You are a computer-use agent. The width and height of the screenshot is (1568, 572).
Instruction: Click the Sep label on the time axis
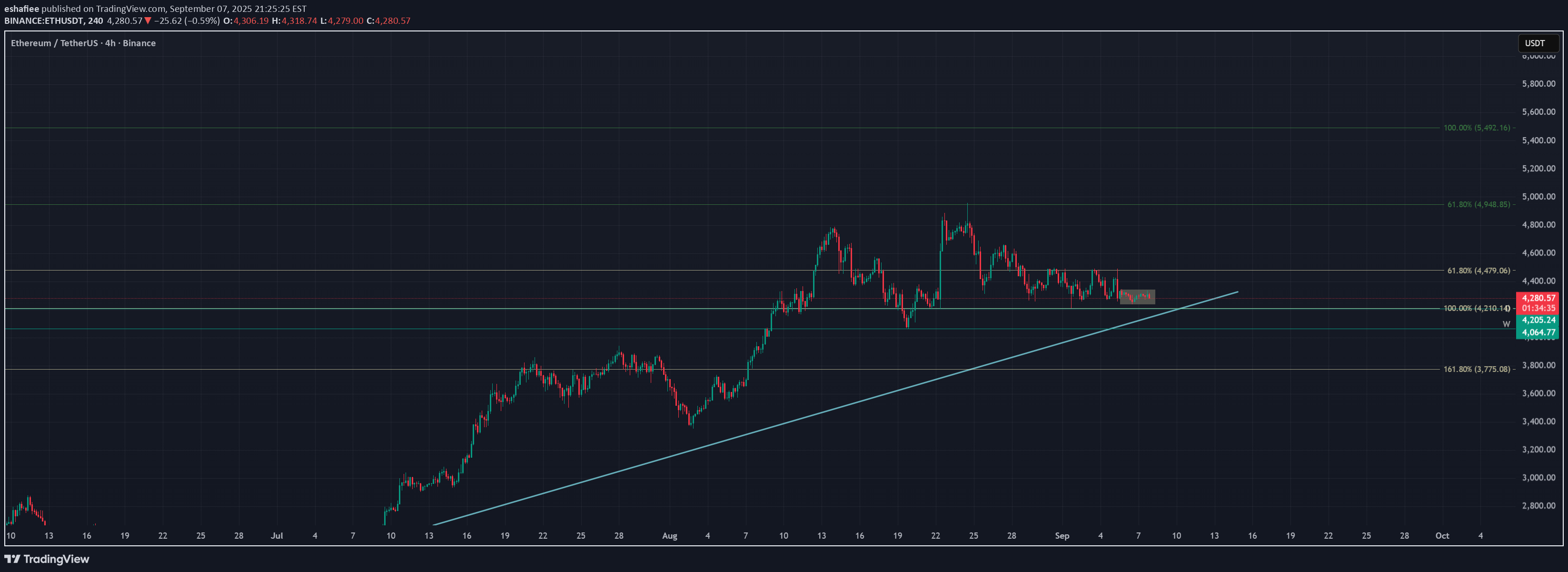1062,536
